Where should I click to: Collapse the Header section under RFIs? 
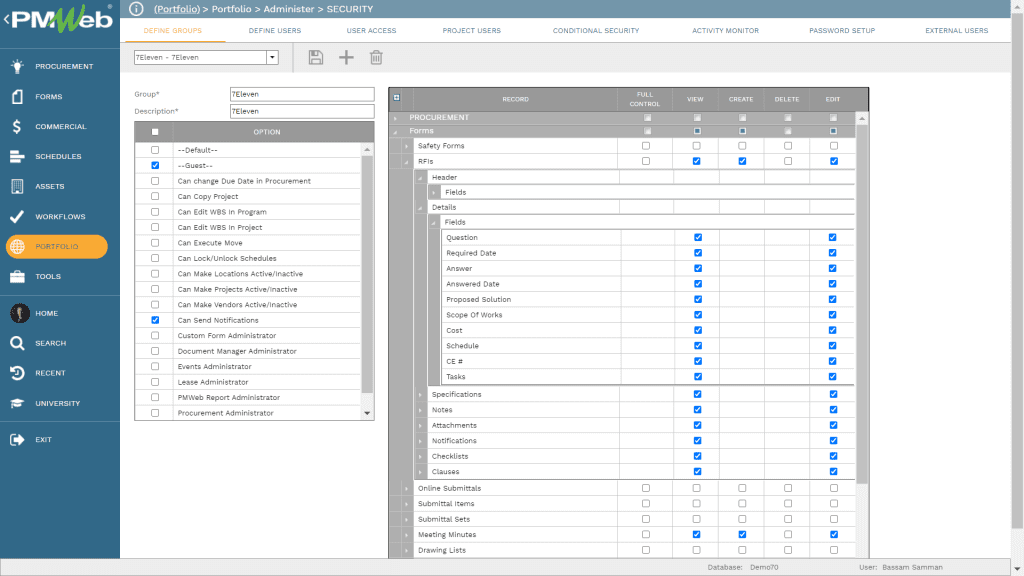pyautogui.click(x=421, y=178)
